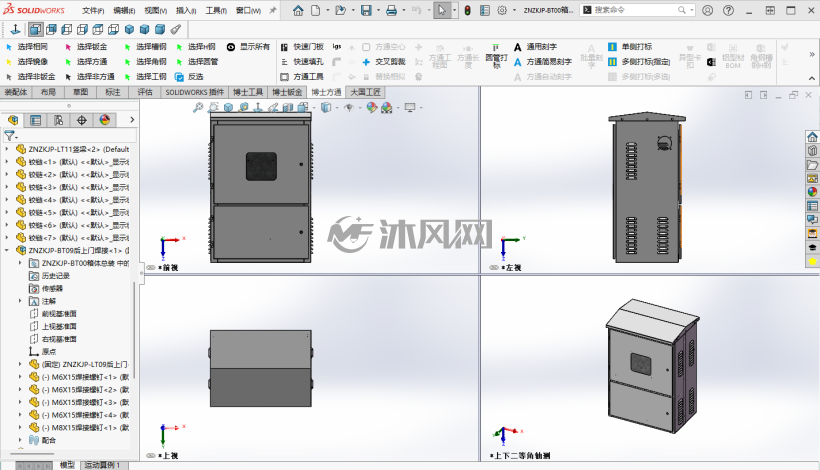The image size is (820, 470).
Task: Click Apply Scene icon in viewport toolbar
Action: 387,108
